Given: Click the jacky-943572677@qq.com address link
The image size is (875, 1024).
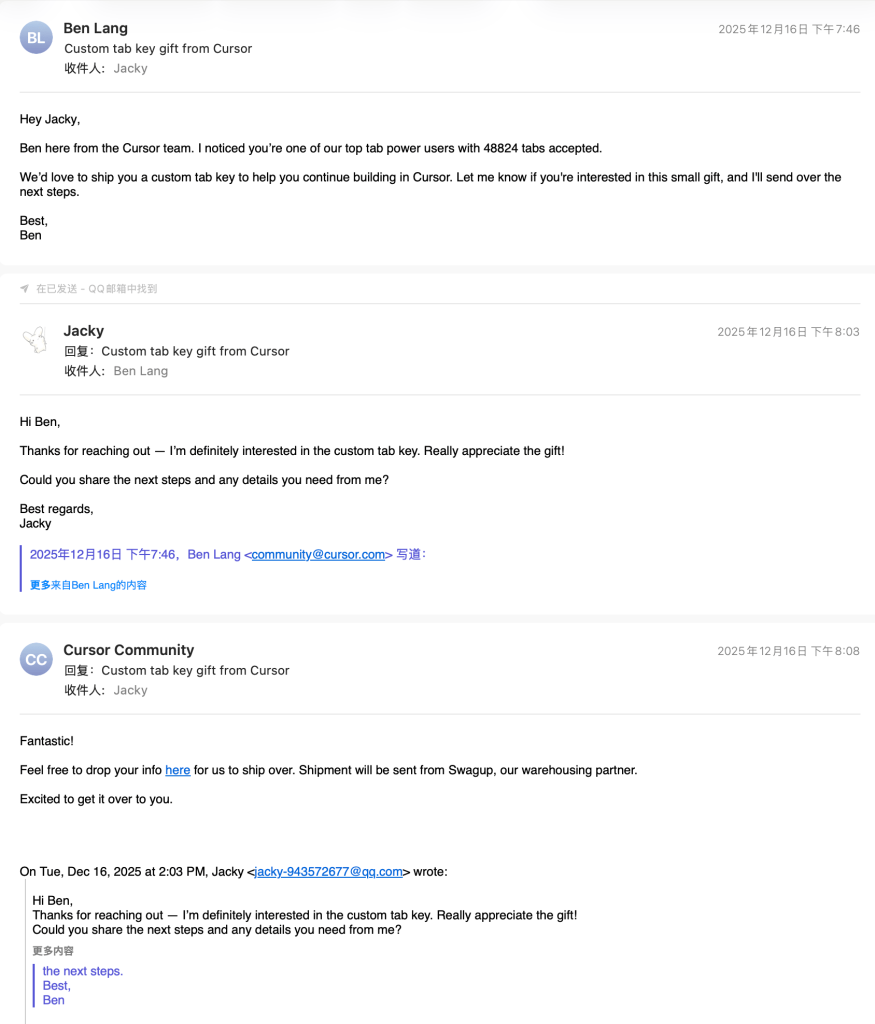Looking at the screenshot, I should pos(328,872).
